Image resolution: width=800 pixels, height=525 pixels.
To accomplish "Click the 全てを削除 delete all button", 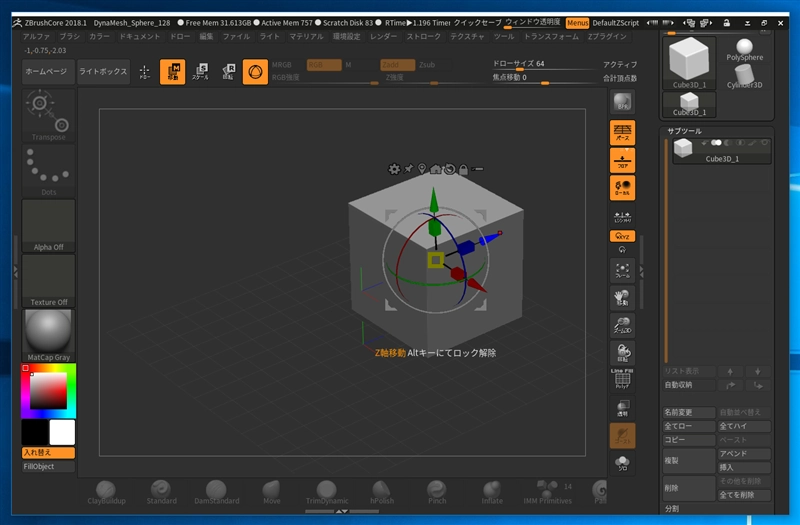I will (x=744, y=495).
